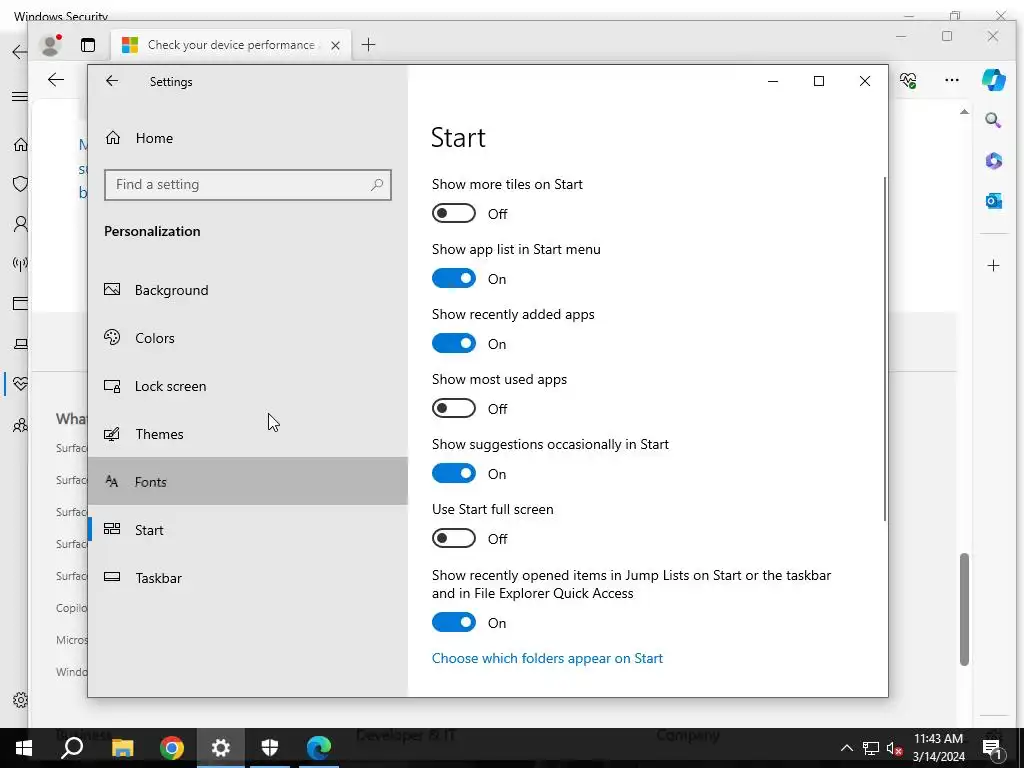
Task: Open Device performance & health heart in Windows Security
Action: (20, 384)
